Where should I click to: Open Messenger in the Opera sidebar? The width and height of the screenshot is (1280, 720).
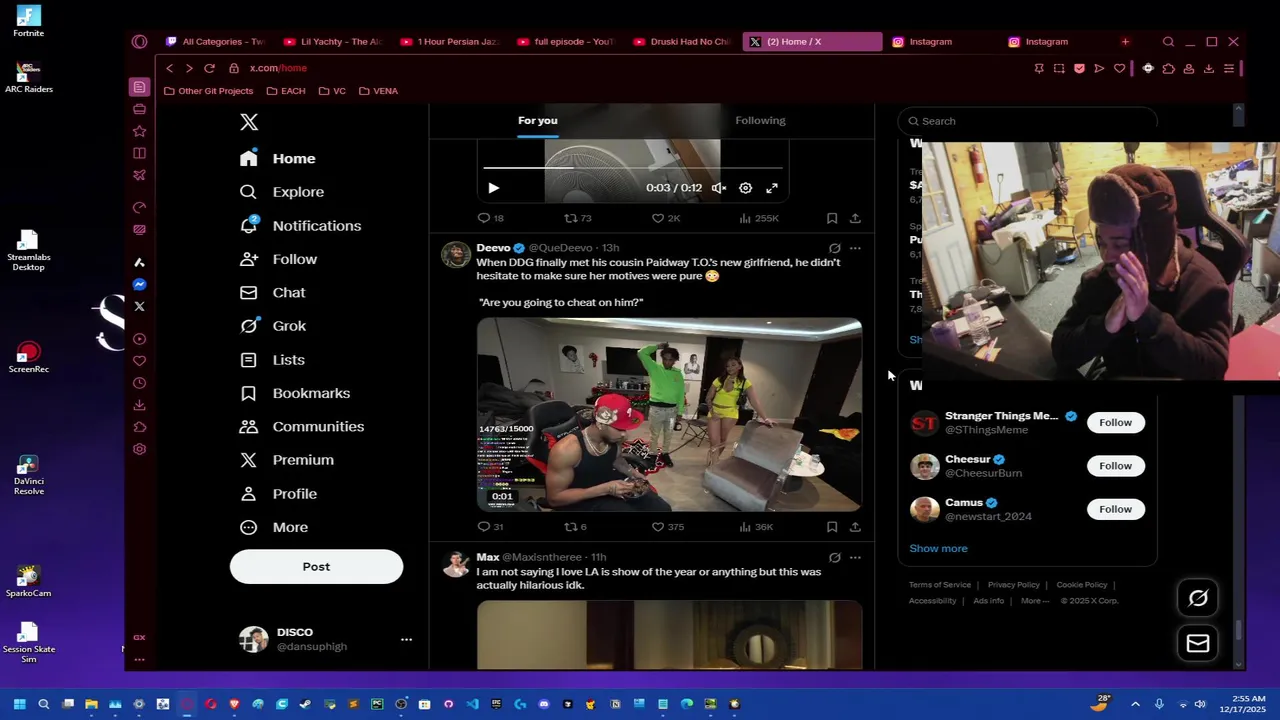pos(139,285)
